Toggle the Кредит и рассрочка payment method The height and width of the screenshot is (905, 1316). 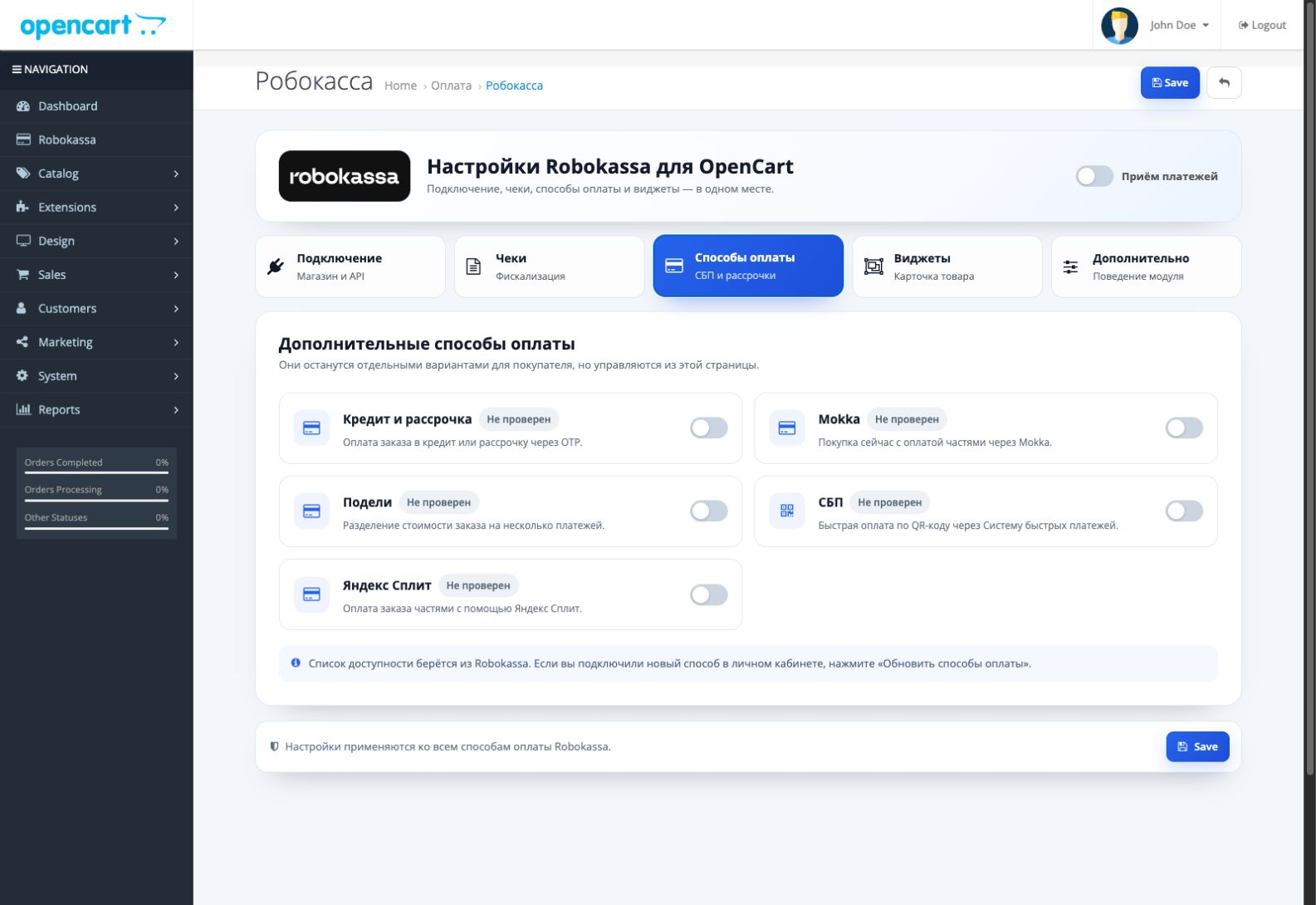coord(709,428)
